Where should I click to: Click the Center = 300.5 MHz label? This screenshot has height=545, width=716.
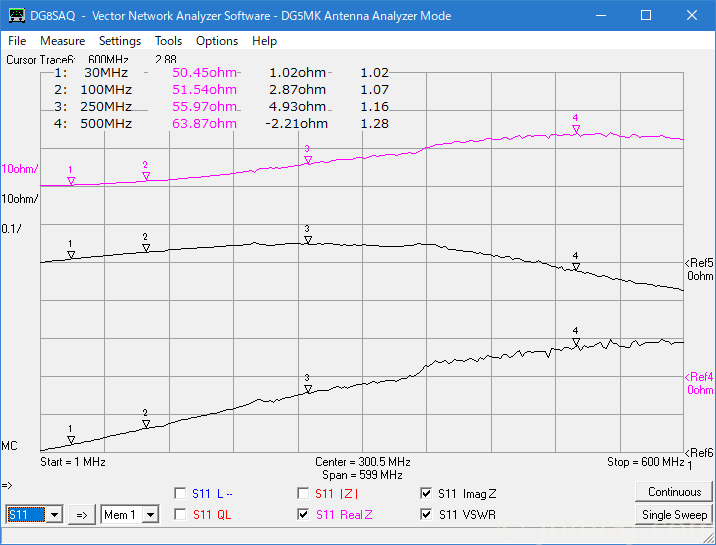pos(363,462)
